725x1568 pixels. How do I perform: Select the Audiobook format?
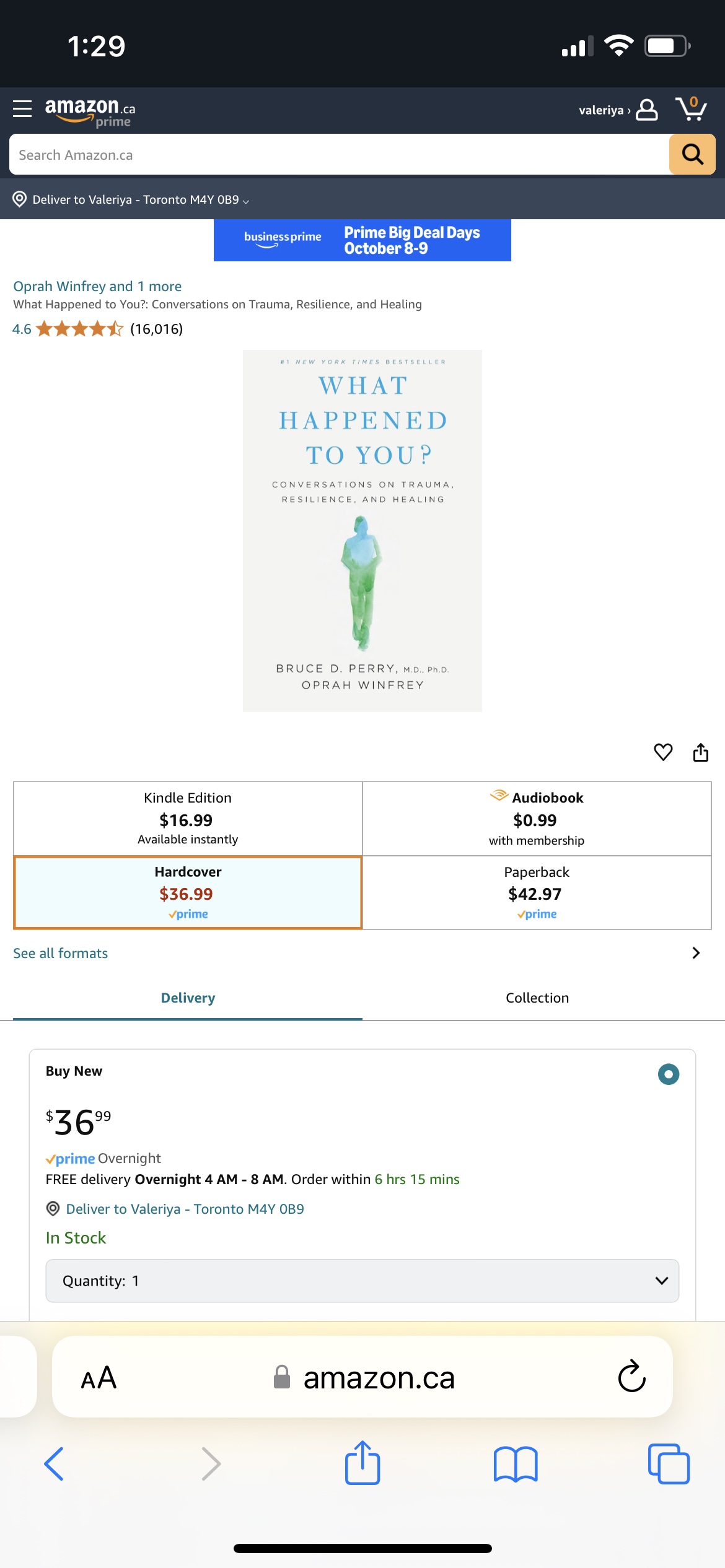pos(537,818)
